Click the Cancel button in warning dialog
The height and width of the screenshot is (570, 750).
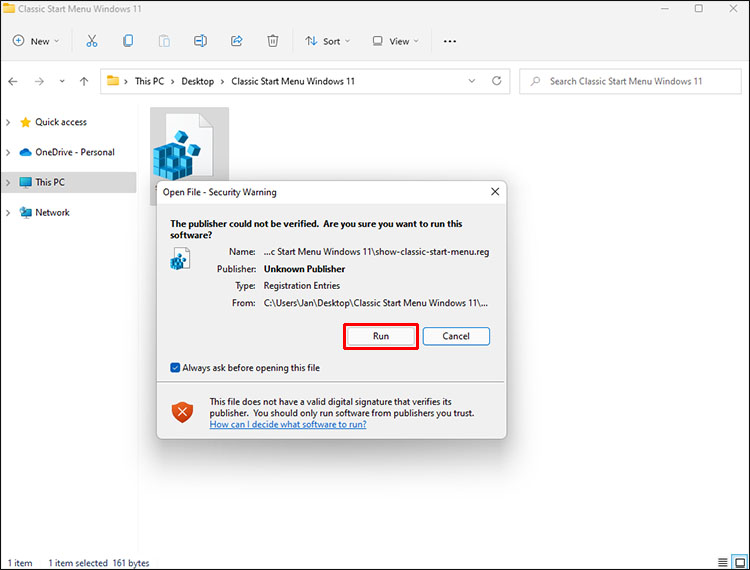pyautogui.click(x=456, y=336)
